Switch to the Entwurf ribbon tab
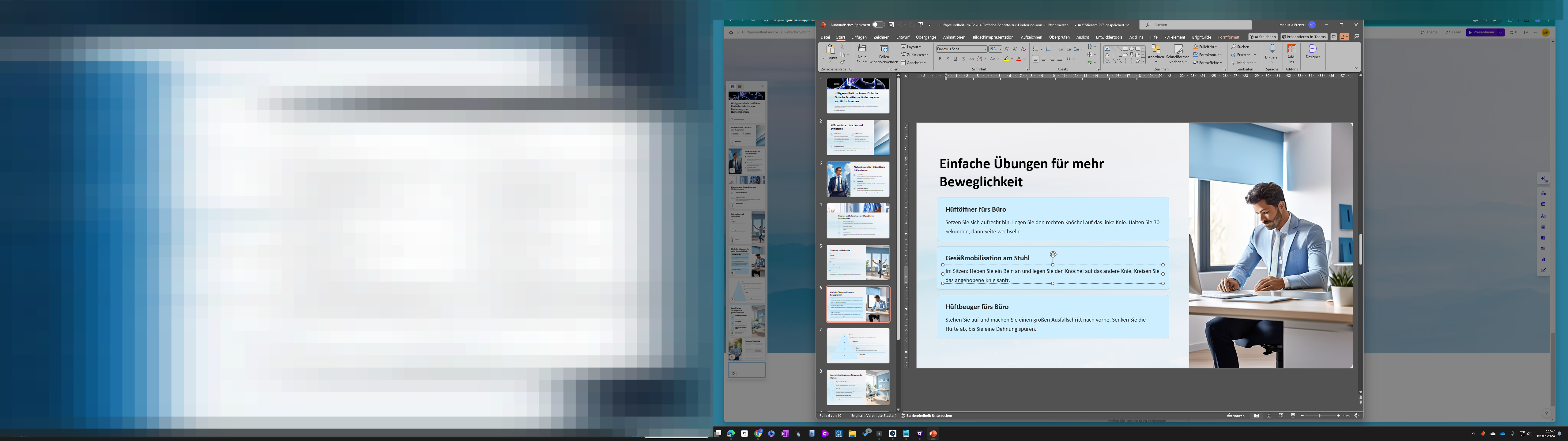This screenshot has width=1568, height=441. pos(903,37)
